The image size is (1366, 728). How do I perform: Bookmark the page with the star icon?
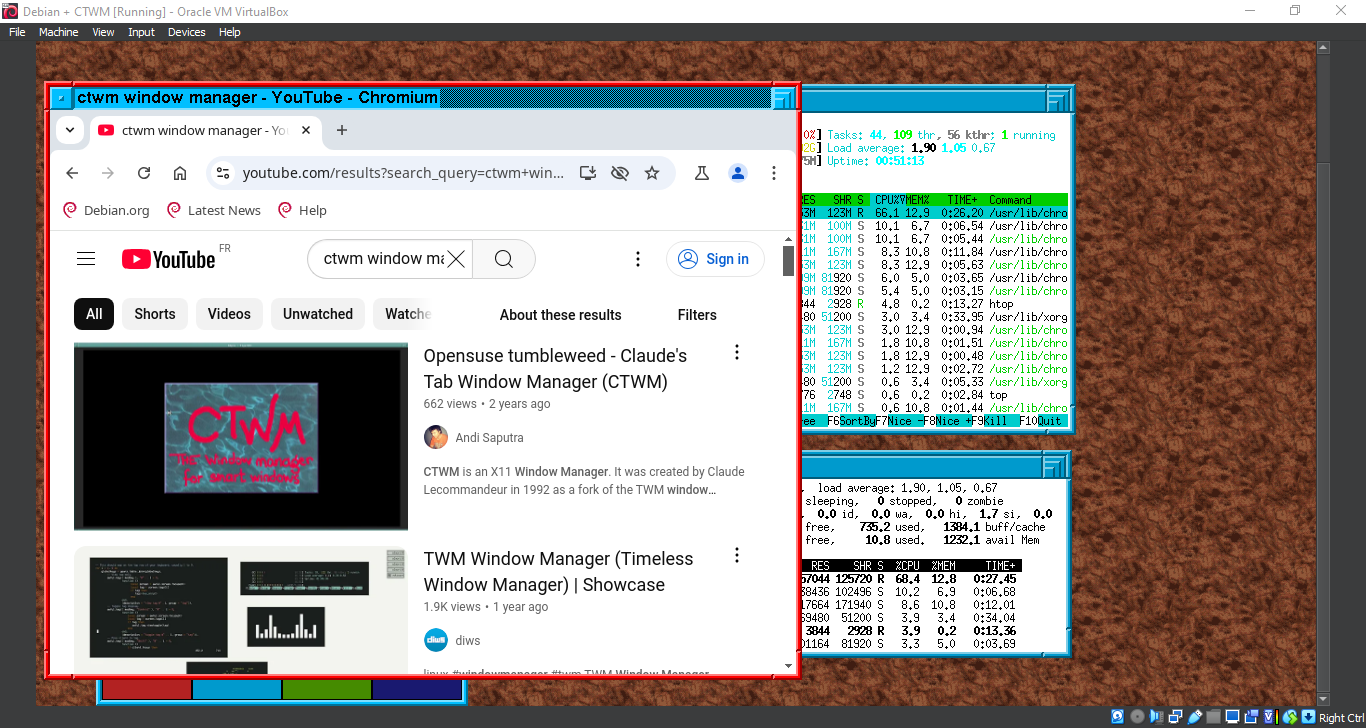(653, 172)
